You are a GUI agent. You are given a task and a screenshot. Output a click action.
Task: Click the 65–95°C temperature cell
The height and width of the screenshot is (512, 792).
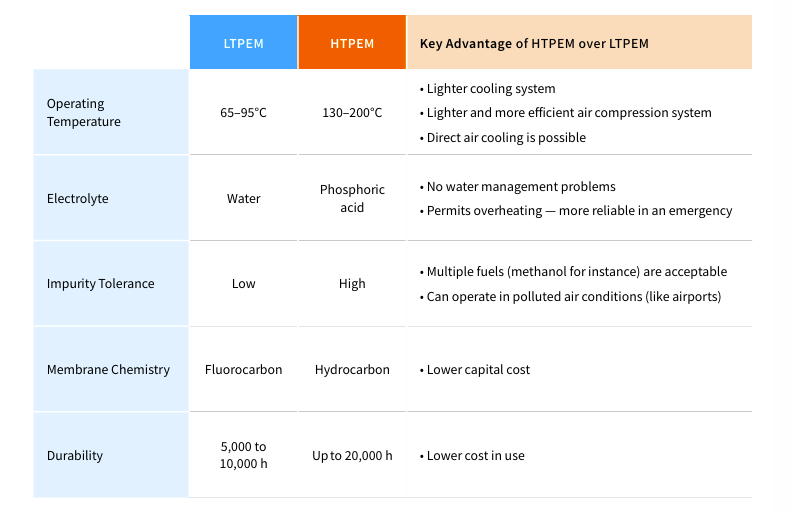pyautogui.click(x=243, y=112)
